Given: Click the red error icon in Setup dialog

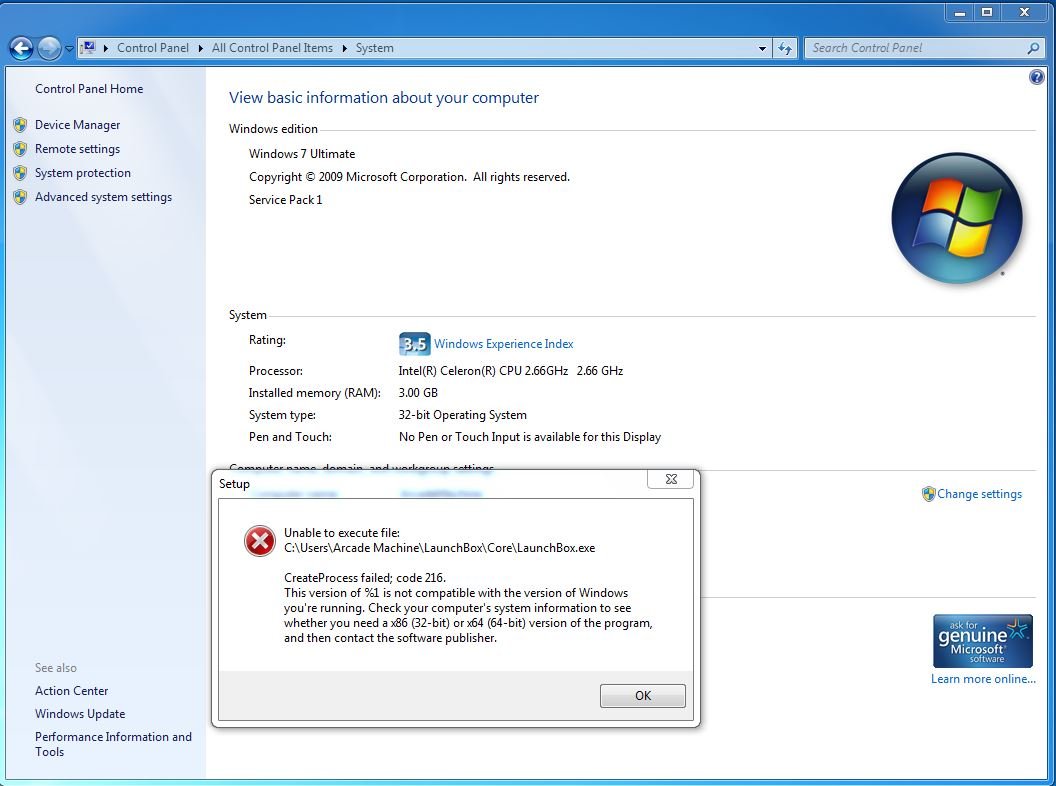Looking at the screenshot, I should coord(260,541).
